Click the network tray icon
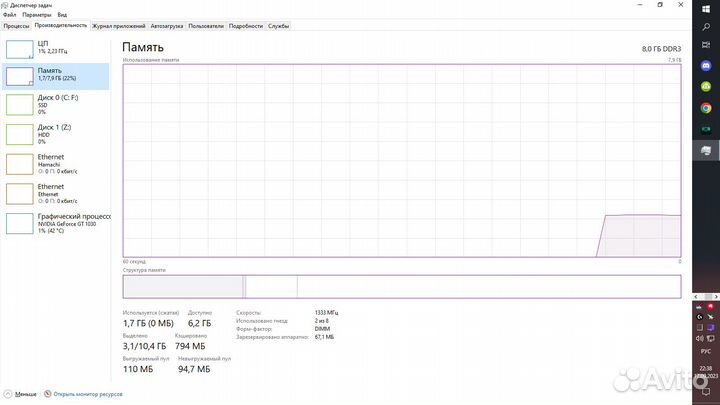 click(x=710, y=338)
